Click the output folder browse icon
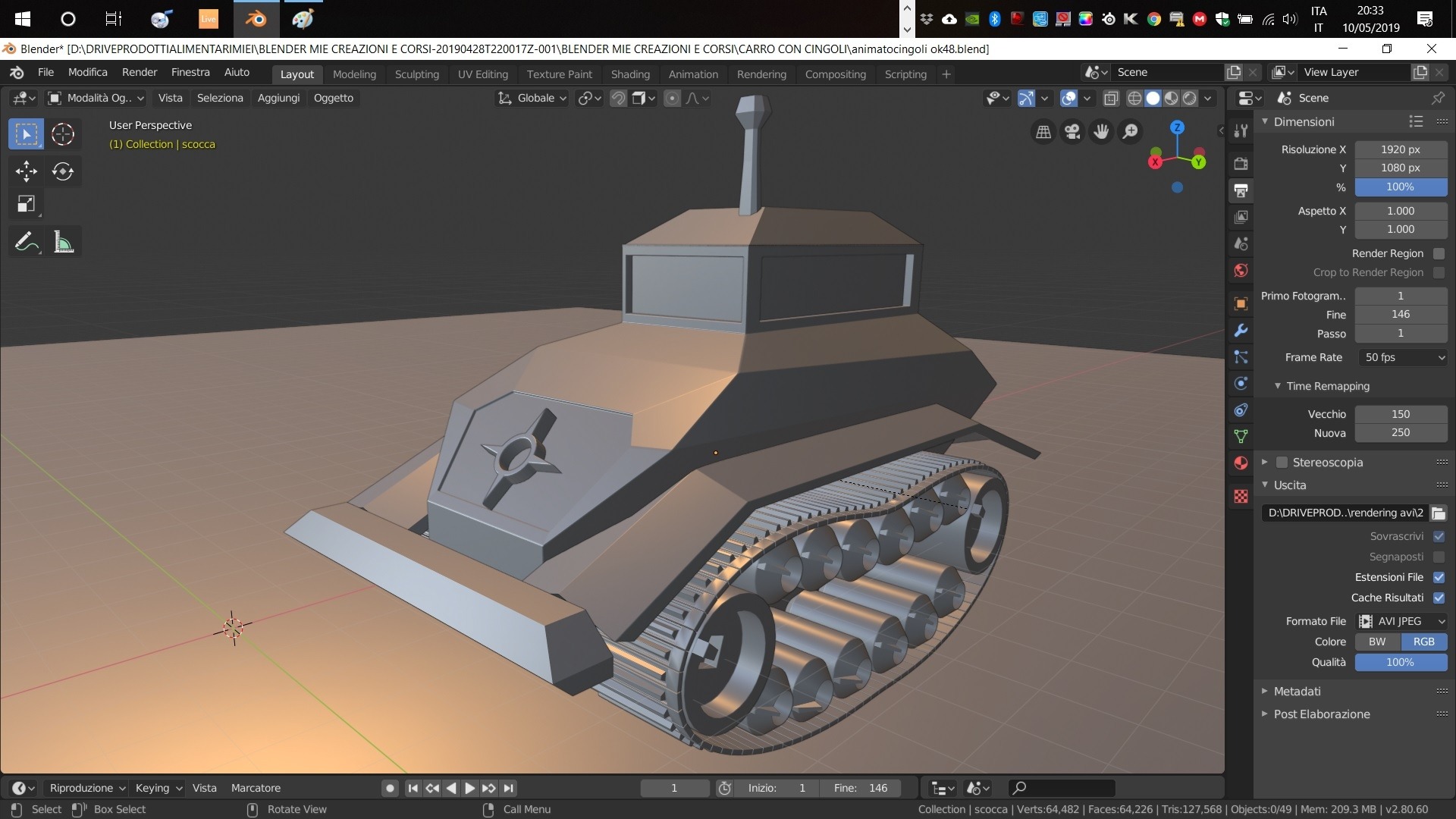This screenshot has height=819, width=1456. [x=1438, y=513]
